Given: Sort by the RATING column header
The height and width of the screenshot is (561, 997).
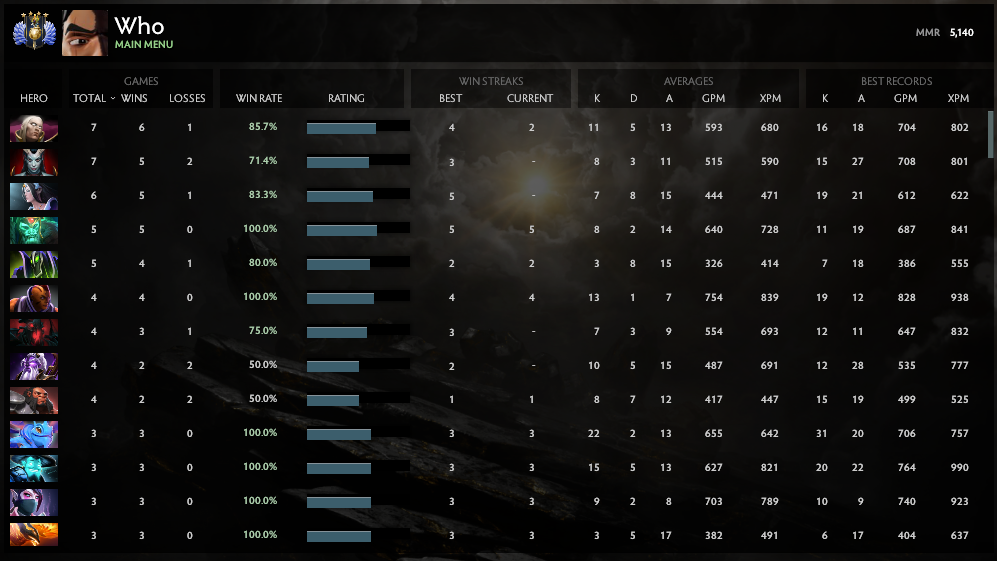Looking at the screenshot, I should [346, 98].
